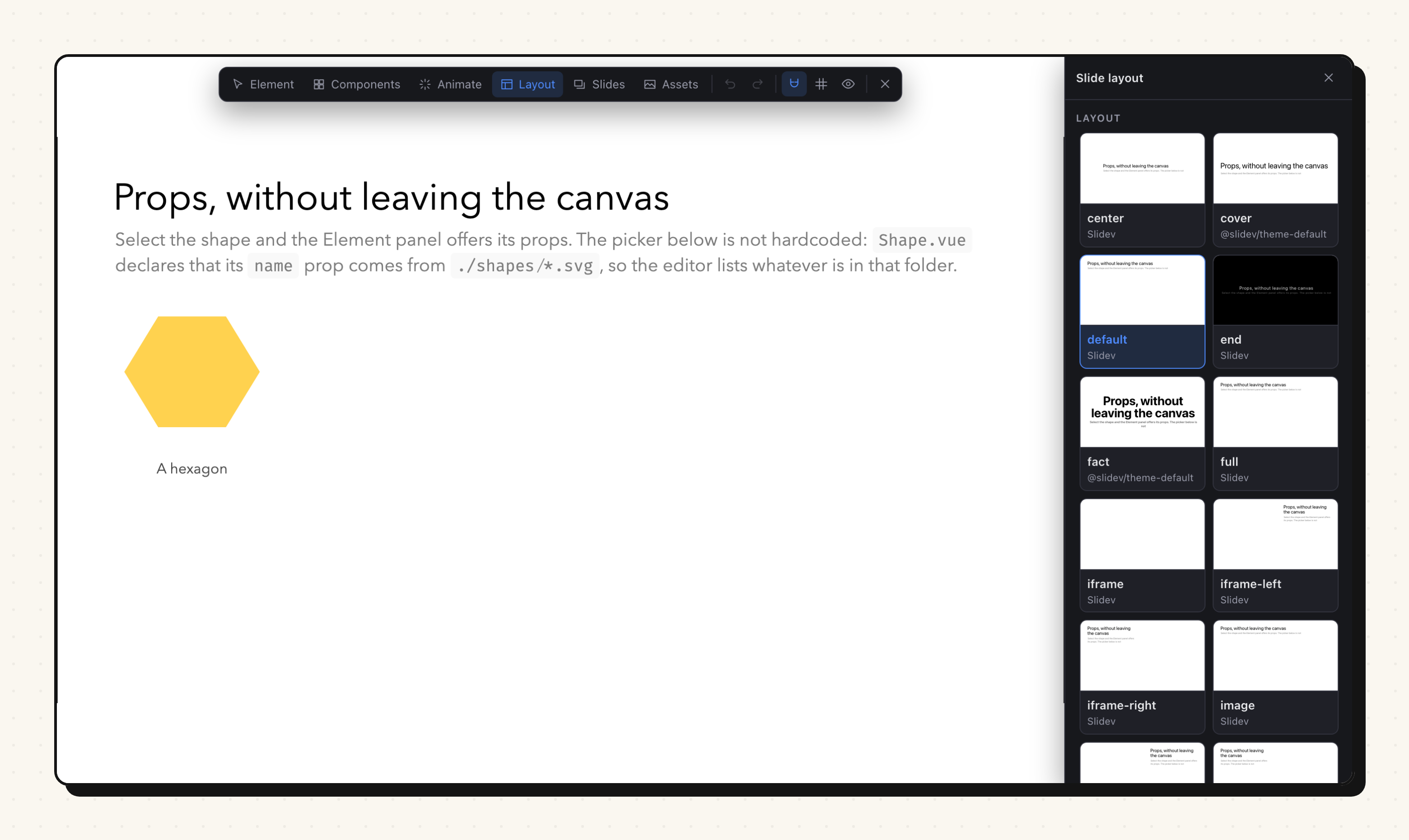The image size is (1409, 840).
Task: Click the LAYOUT section label
Action: (1098, 118)
